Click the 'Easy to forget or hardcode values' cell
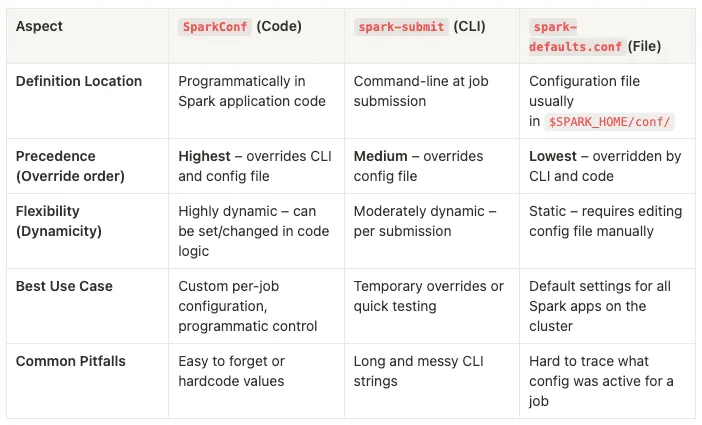The height and width of the screenshot is (425, 702). tap(231, 371)
